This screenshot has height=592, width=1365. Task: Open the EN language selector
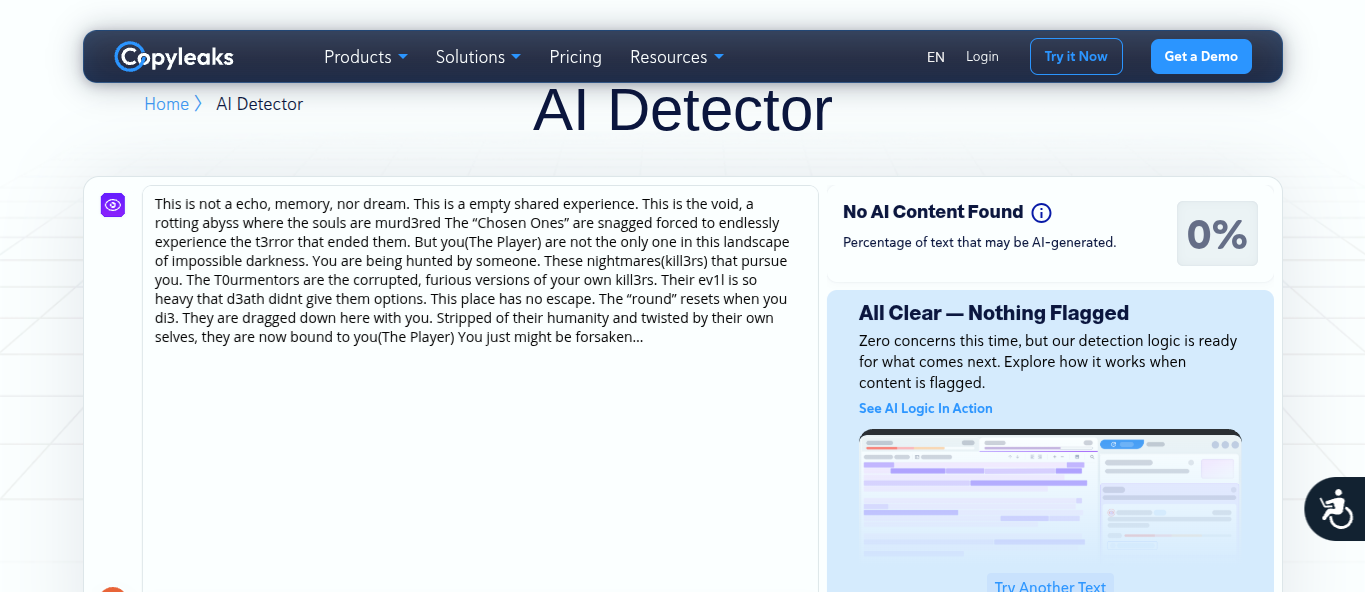[935, 57]
